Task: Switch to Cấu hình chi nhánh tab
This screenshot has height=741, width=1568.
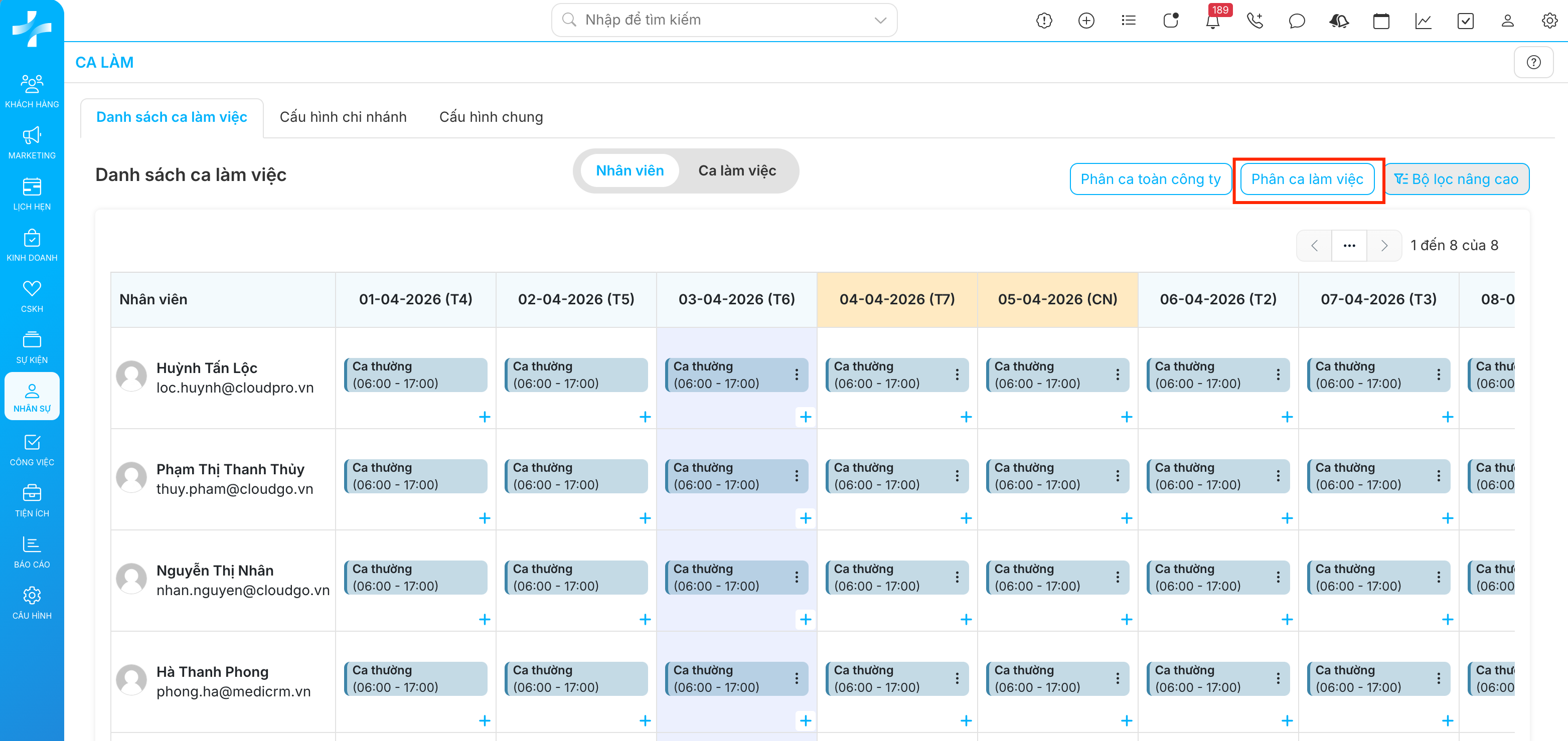Action: 343,117
